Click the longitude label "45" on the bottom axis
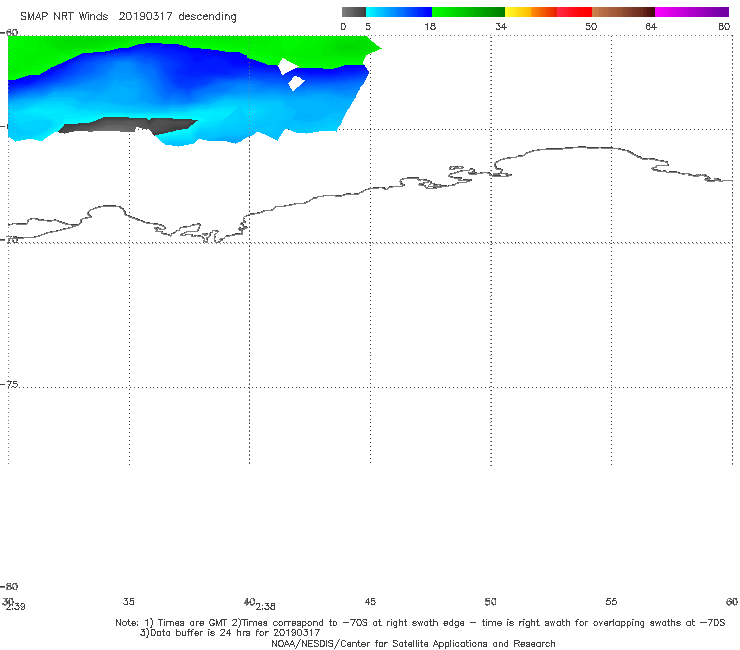This screenshot has height=650, width=740. pyautogui.click(x=370, y=601)
